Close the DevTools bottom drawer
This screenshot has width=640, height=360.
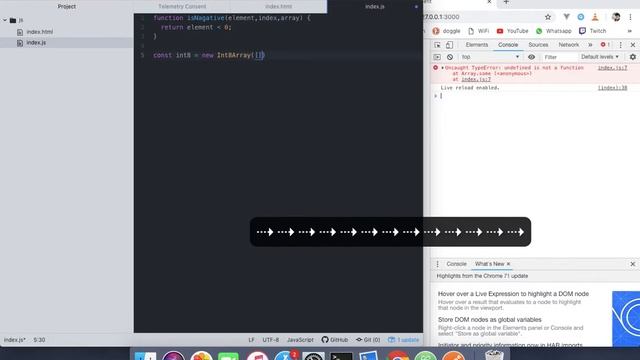pyautogui.click(x=633, y=264)
